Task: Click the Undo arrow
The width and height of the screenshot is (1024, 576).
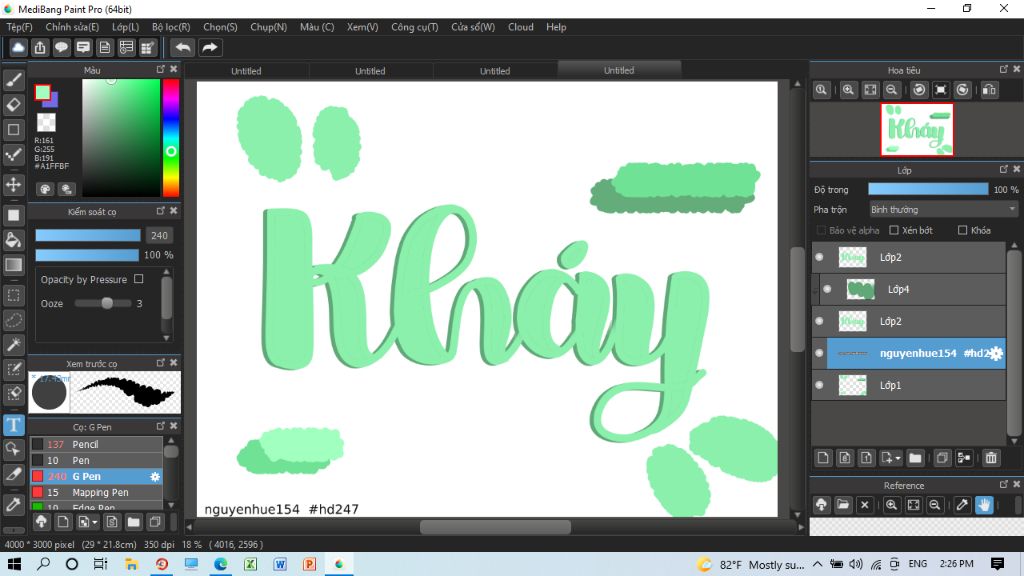Action: (x=183, y=48)
